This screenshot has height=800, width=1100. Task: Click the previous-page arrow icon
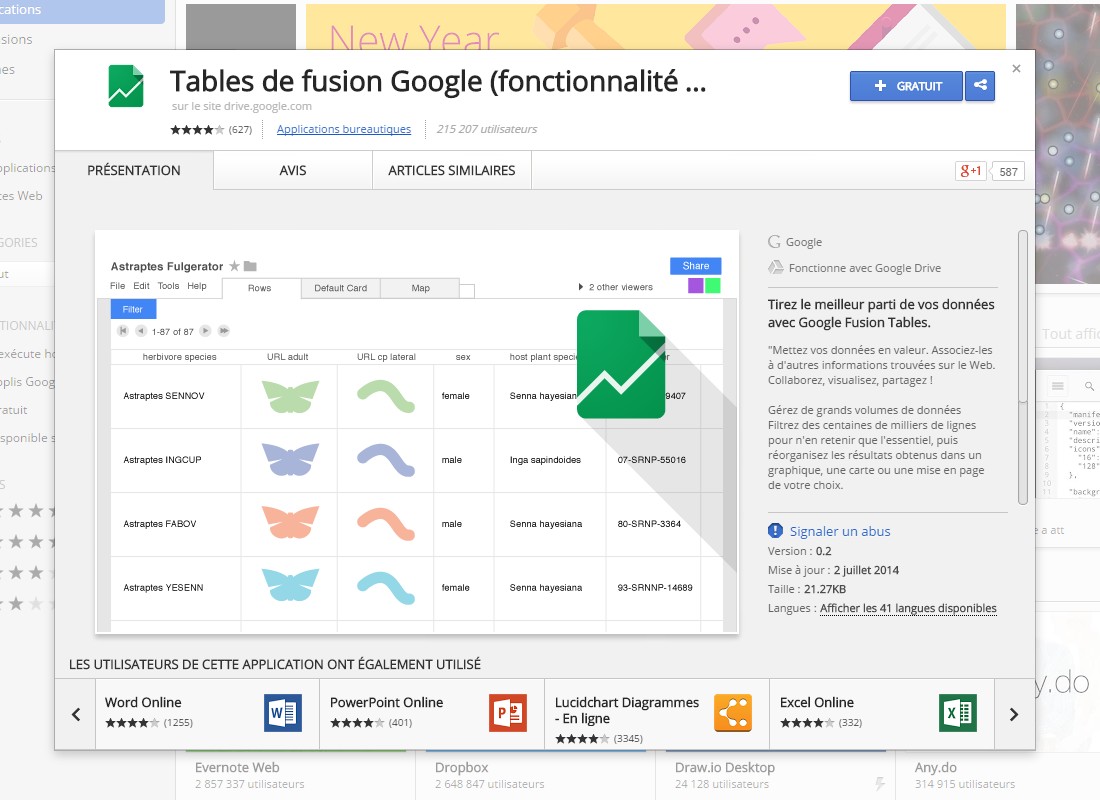point(140,331)
